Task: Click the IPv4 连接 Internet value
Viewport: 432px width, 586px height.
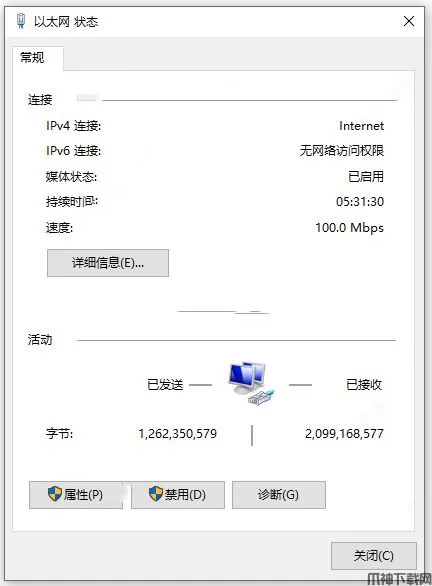Action: click(361, 126)
